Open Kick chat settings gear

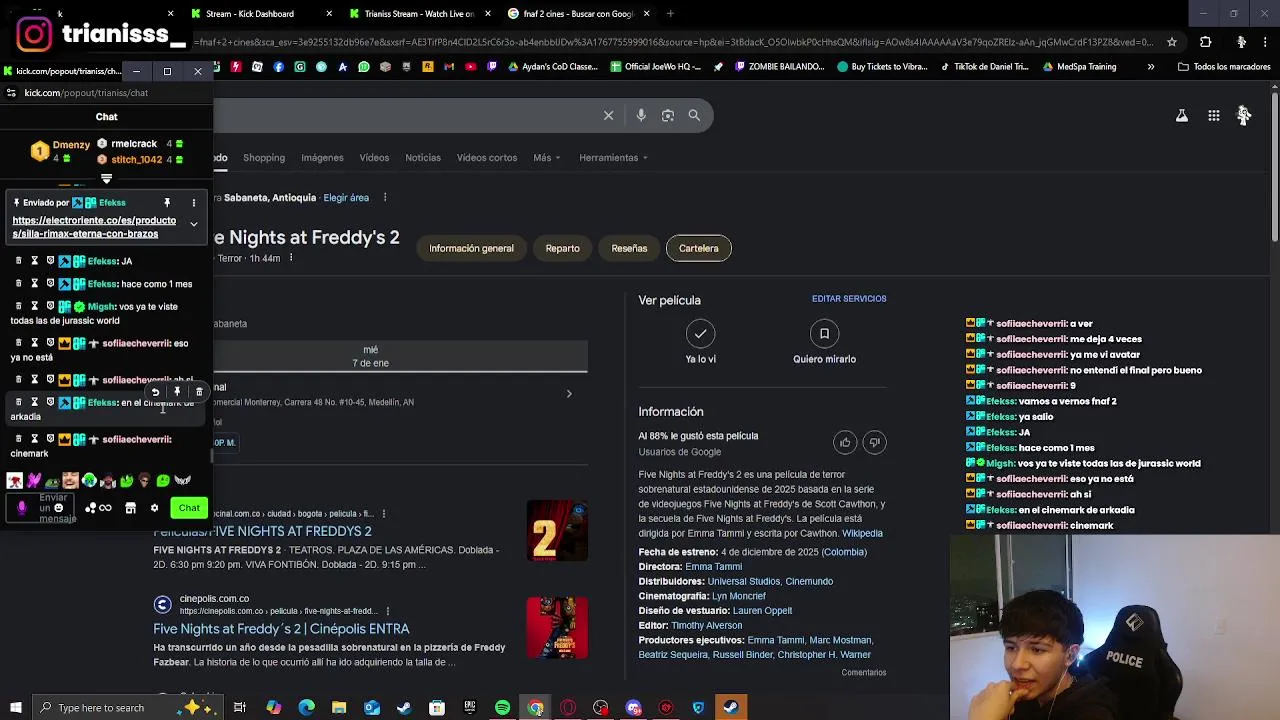[154, 508]
